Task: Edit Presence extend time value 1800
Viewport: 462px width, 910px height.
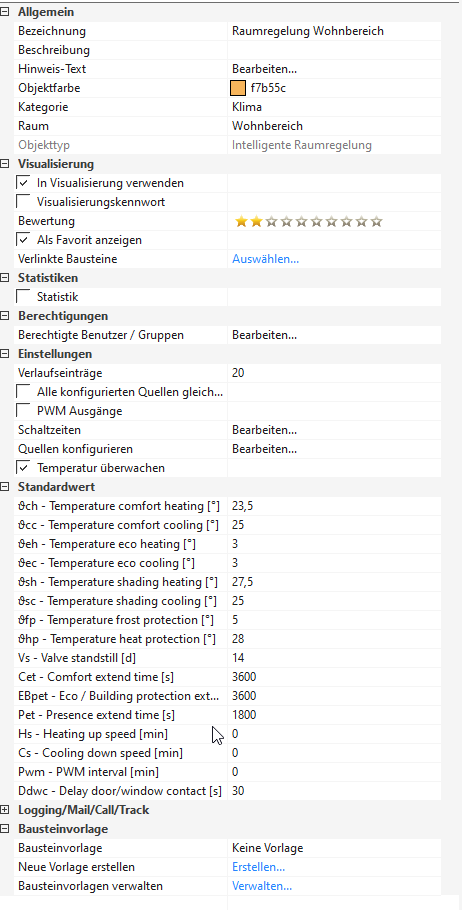Action: 334,715
